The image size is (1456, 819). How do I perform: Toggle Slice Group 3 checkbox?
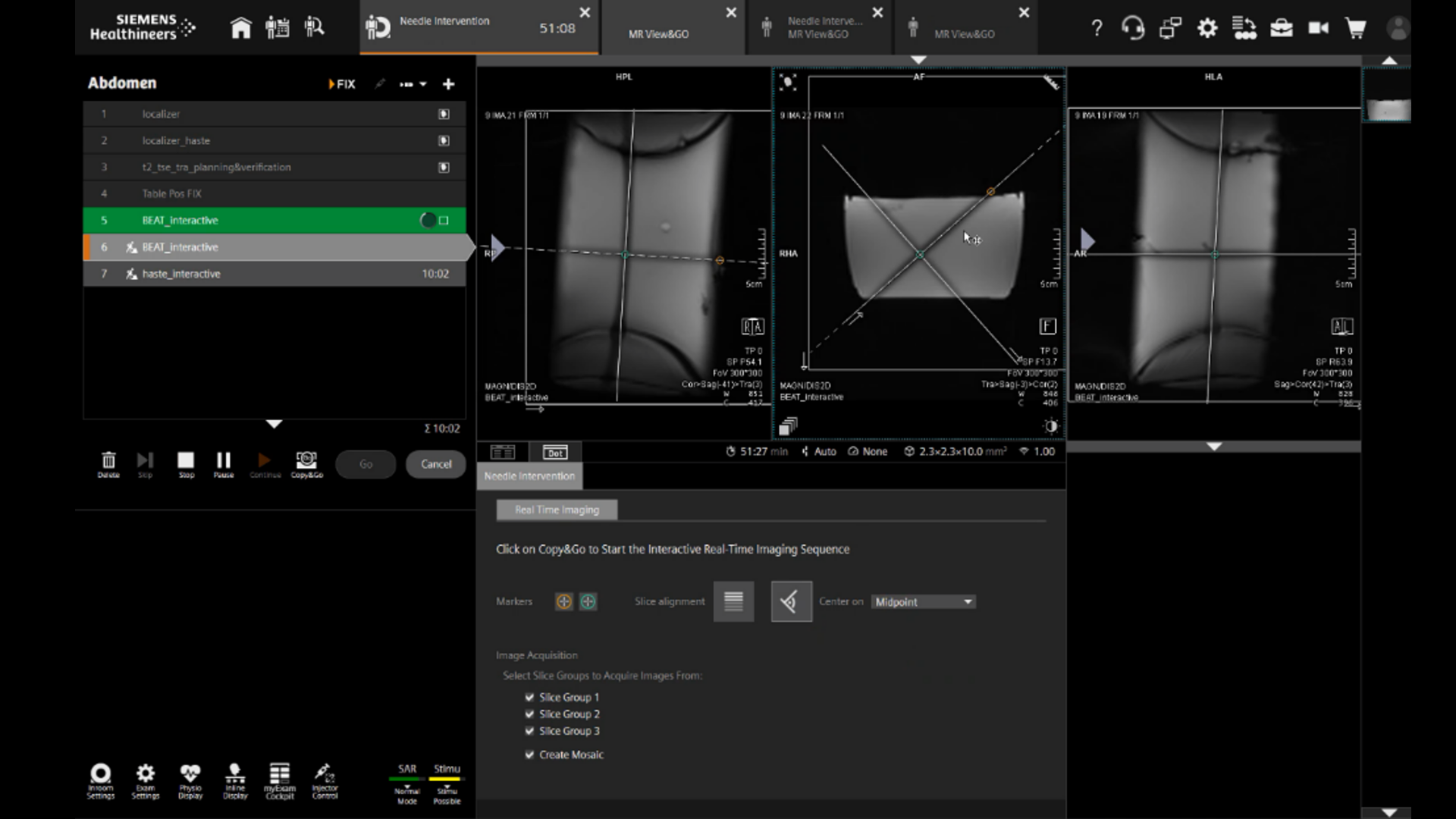tap(529, 731)
